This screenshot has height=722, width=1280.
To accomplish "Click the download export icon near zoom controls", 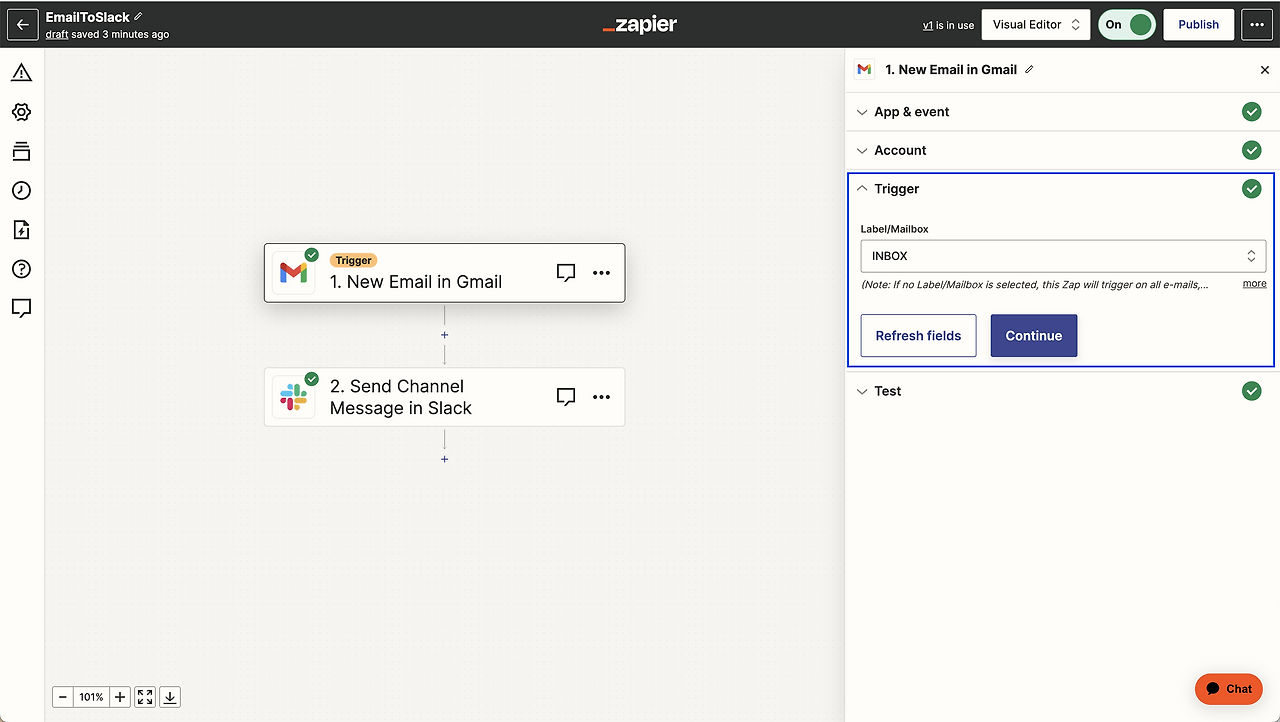I will (170, 697).
